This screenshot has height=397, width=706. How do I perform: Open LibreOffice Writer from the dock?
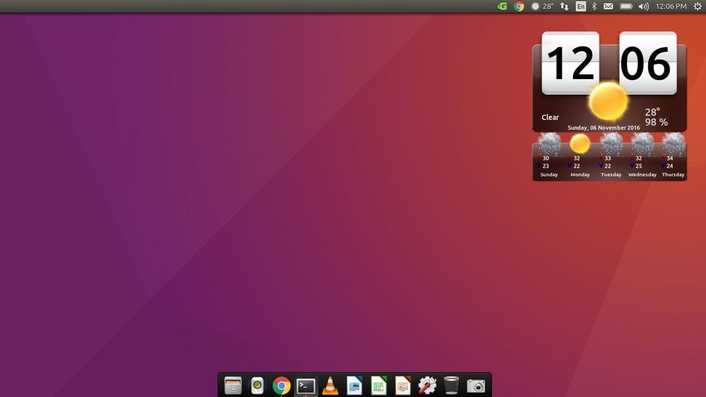(x=354, y=386)
